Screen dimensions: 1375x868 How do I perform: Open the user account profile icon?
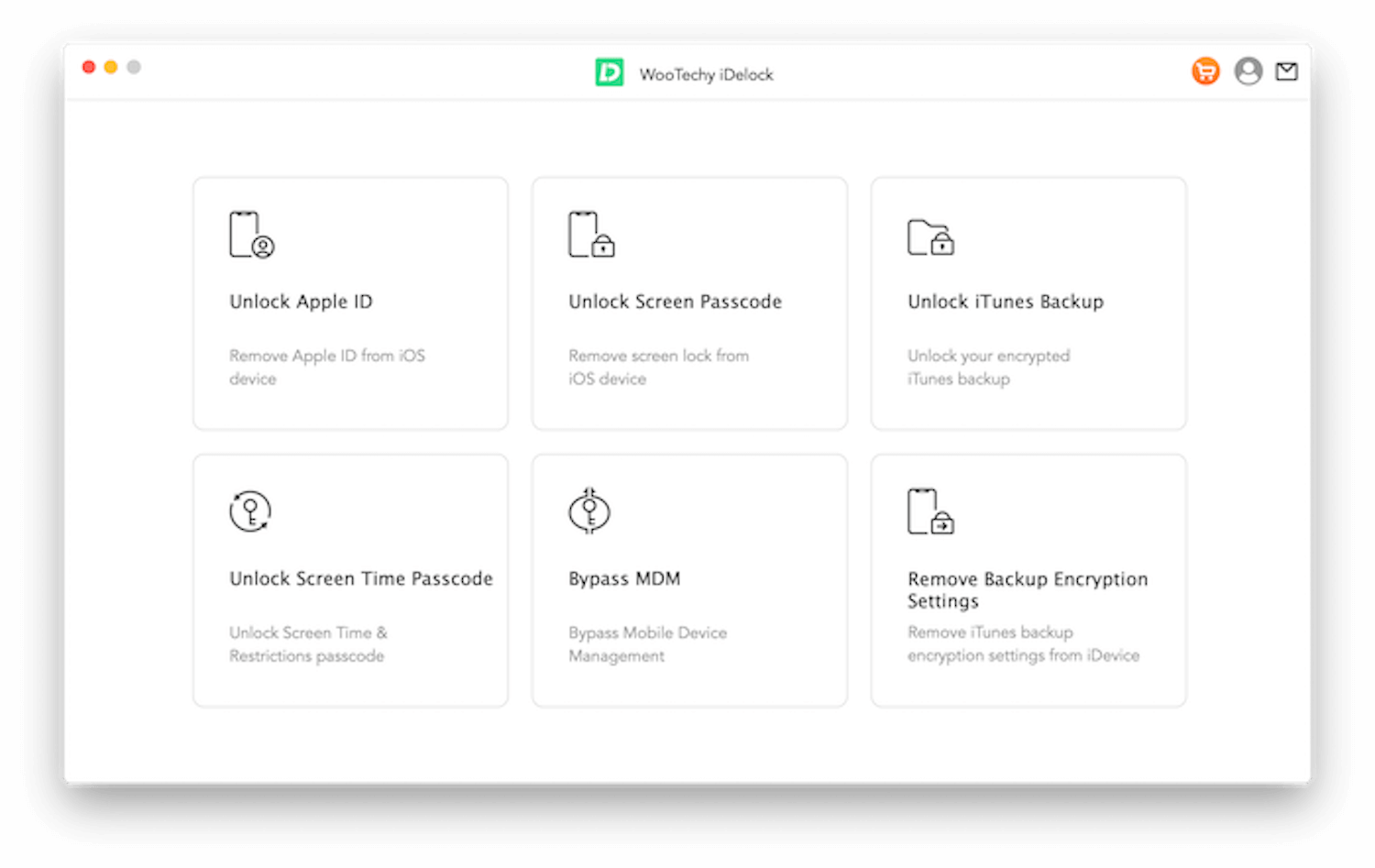pos(1248,71)
